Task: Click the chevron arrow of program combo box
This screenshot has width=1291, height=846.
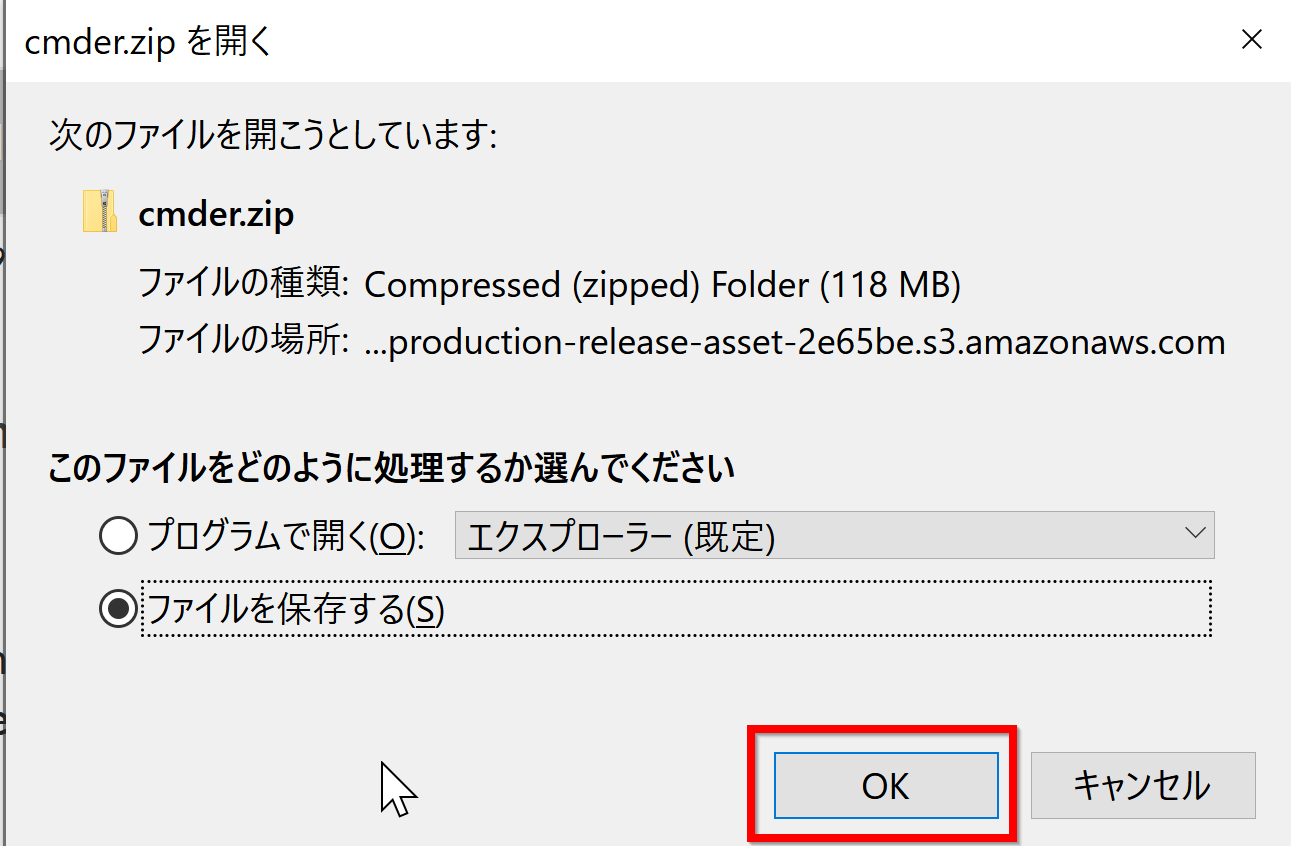Action: pyautogui.click(x=1194, y=534)
